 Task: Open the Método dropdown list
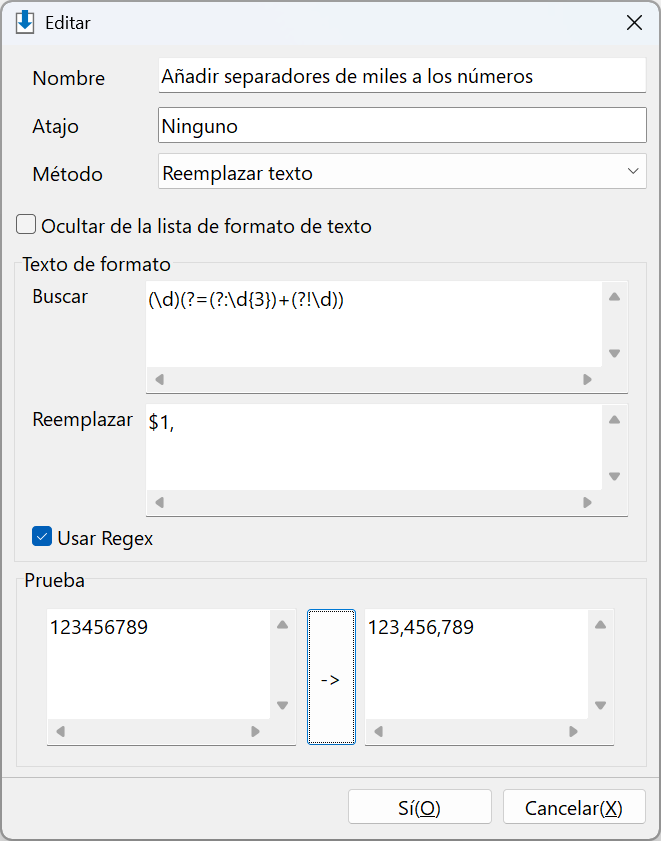(x=402, y=172)
